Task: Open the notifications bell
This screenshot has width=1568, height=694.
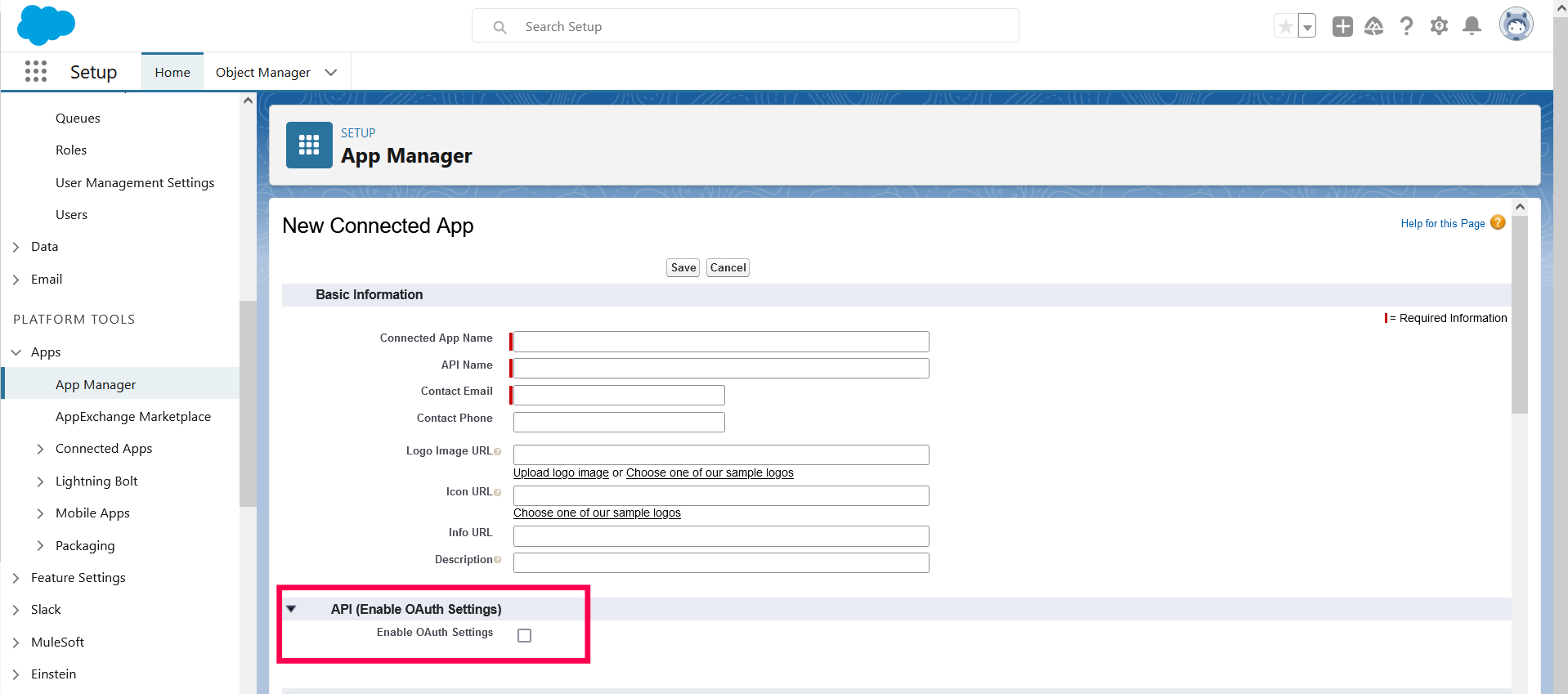Action: pos(1472,27)
